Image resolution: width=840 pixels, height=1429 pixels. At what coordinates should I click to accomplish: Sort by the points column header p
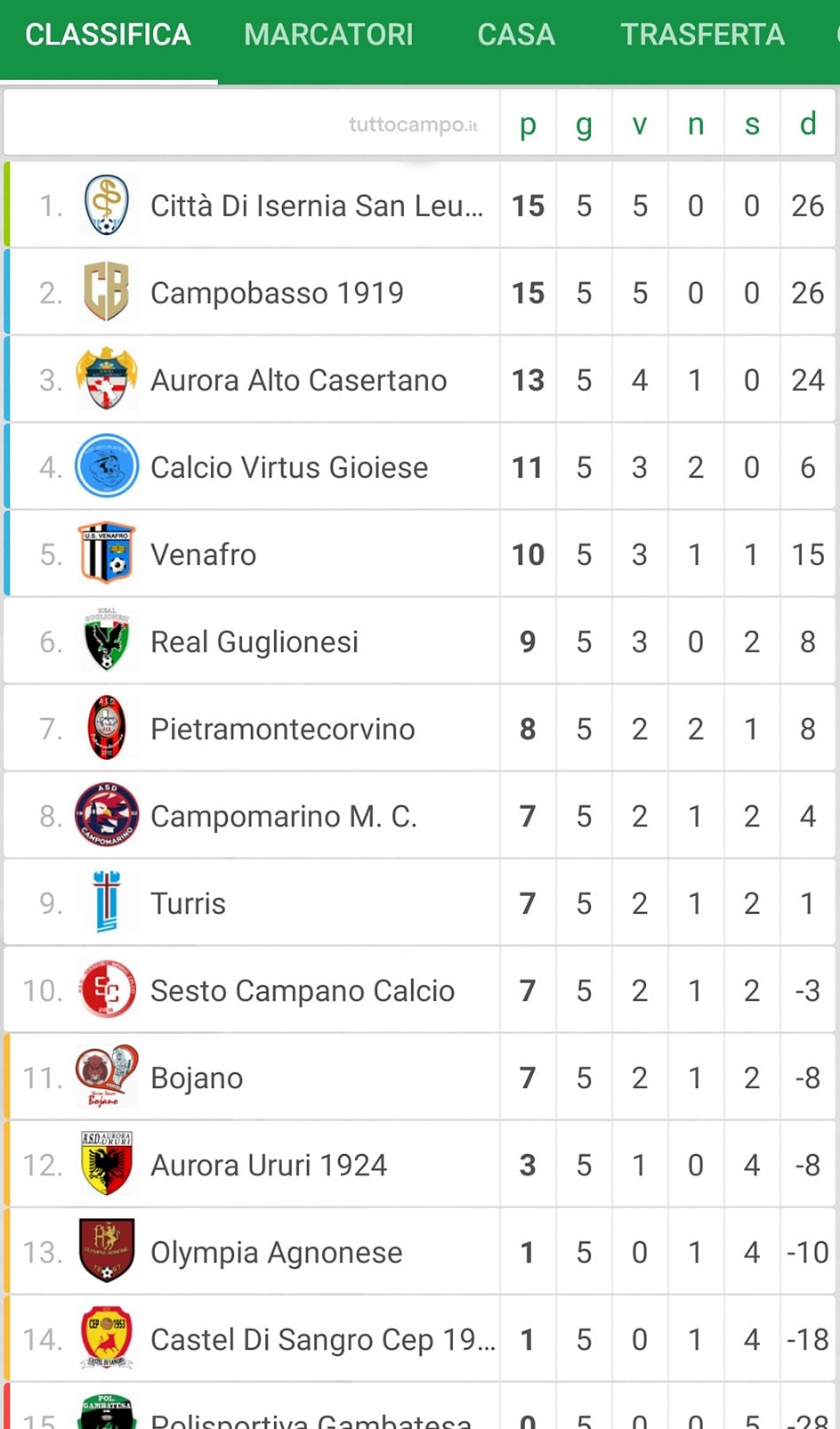click(x=528, y=124)
